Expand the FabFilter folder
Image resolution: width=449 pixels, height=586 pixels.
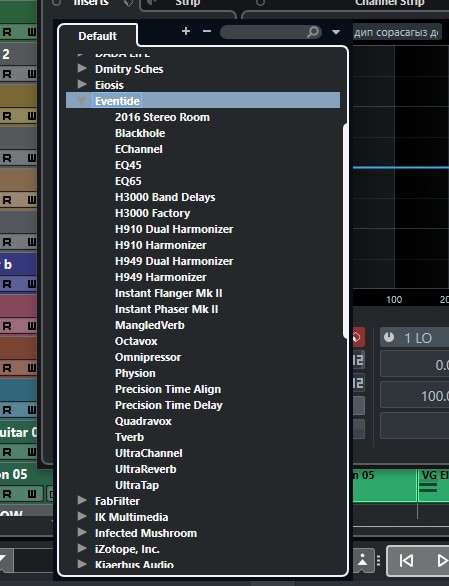pos(82,500)
